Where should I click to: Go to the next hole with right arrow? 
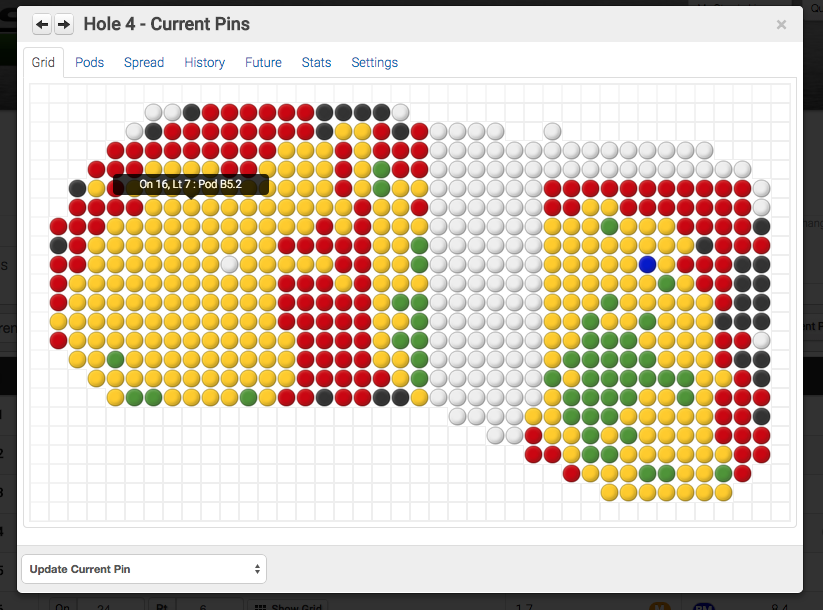tap(64, 24)
